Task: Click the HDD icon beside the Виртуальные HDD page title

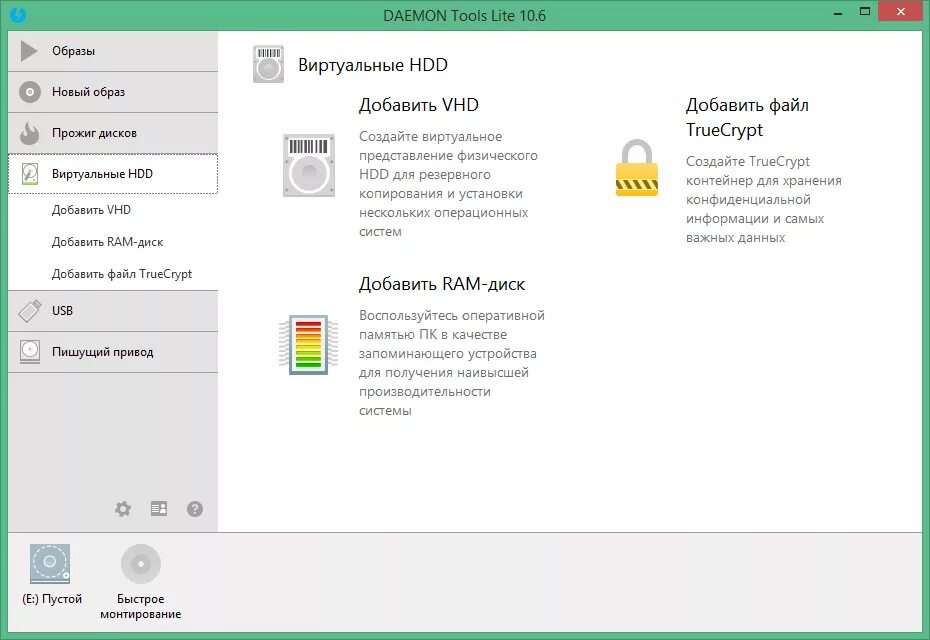Action: coord(268,64)
